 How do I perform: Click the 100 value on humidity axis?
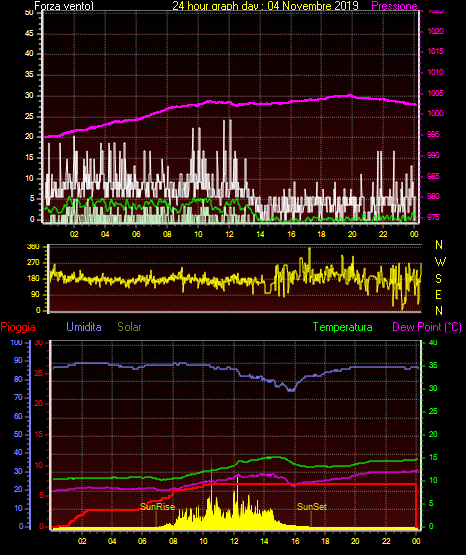(x=16, y=342)
